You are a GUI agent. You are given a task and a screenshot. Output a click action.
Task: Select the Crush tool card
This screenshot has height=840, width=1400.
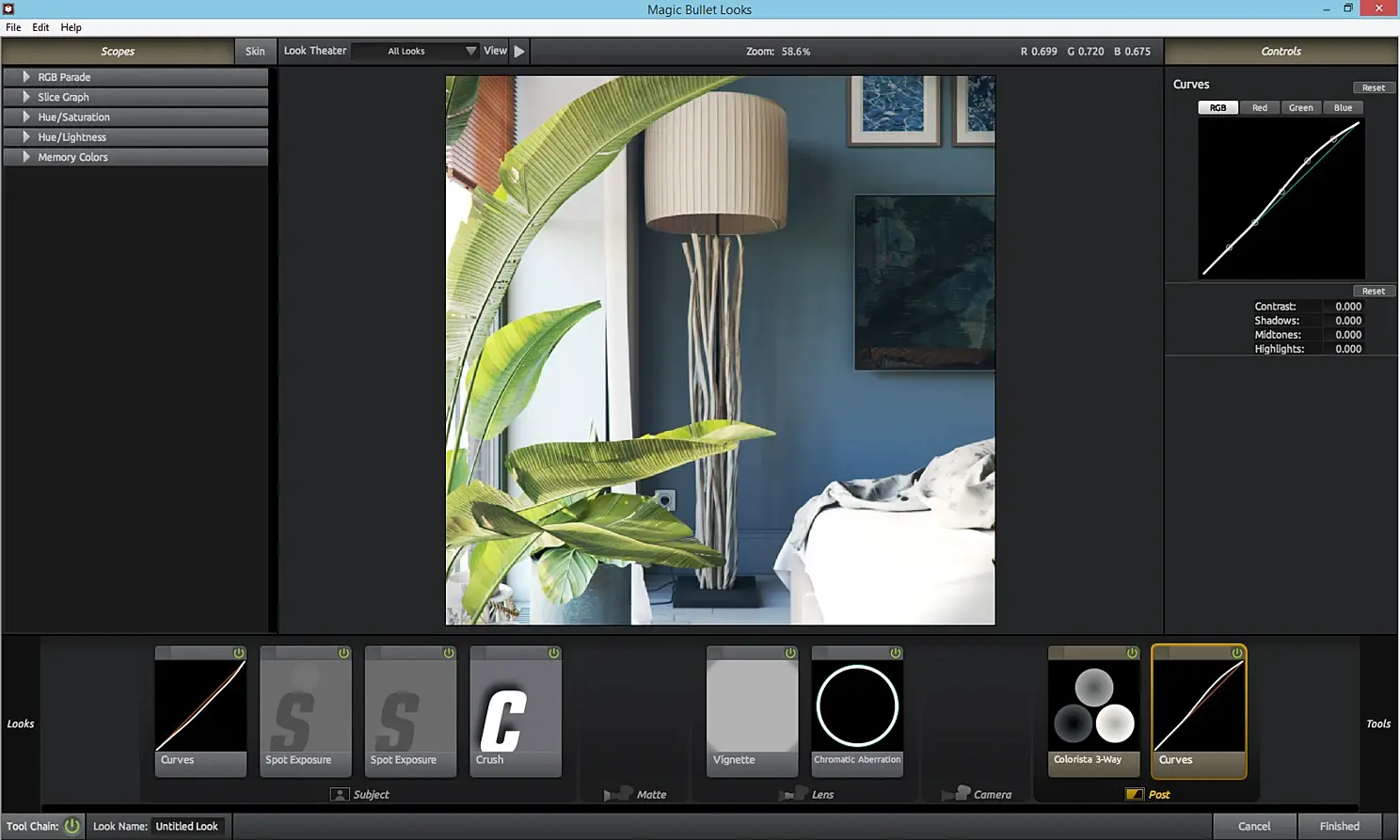tap(516, 711)
